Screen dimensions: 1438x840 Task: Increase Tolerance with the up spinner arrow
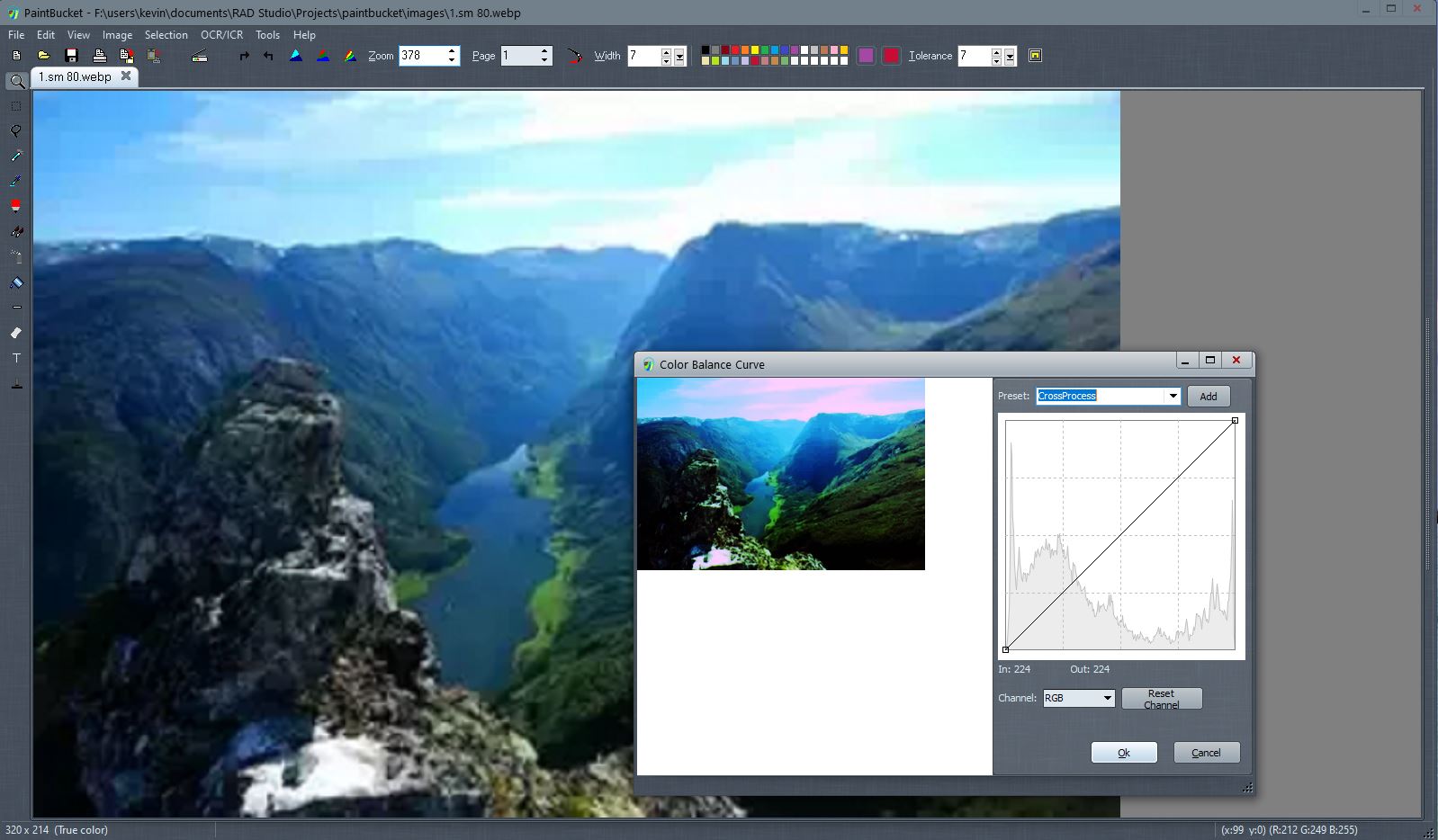pos(996,51)
